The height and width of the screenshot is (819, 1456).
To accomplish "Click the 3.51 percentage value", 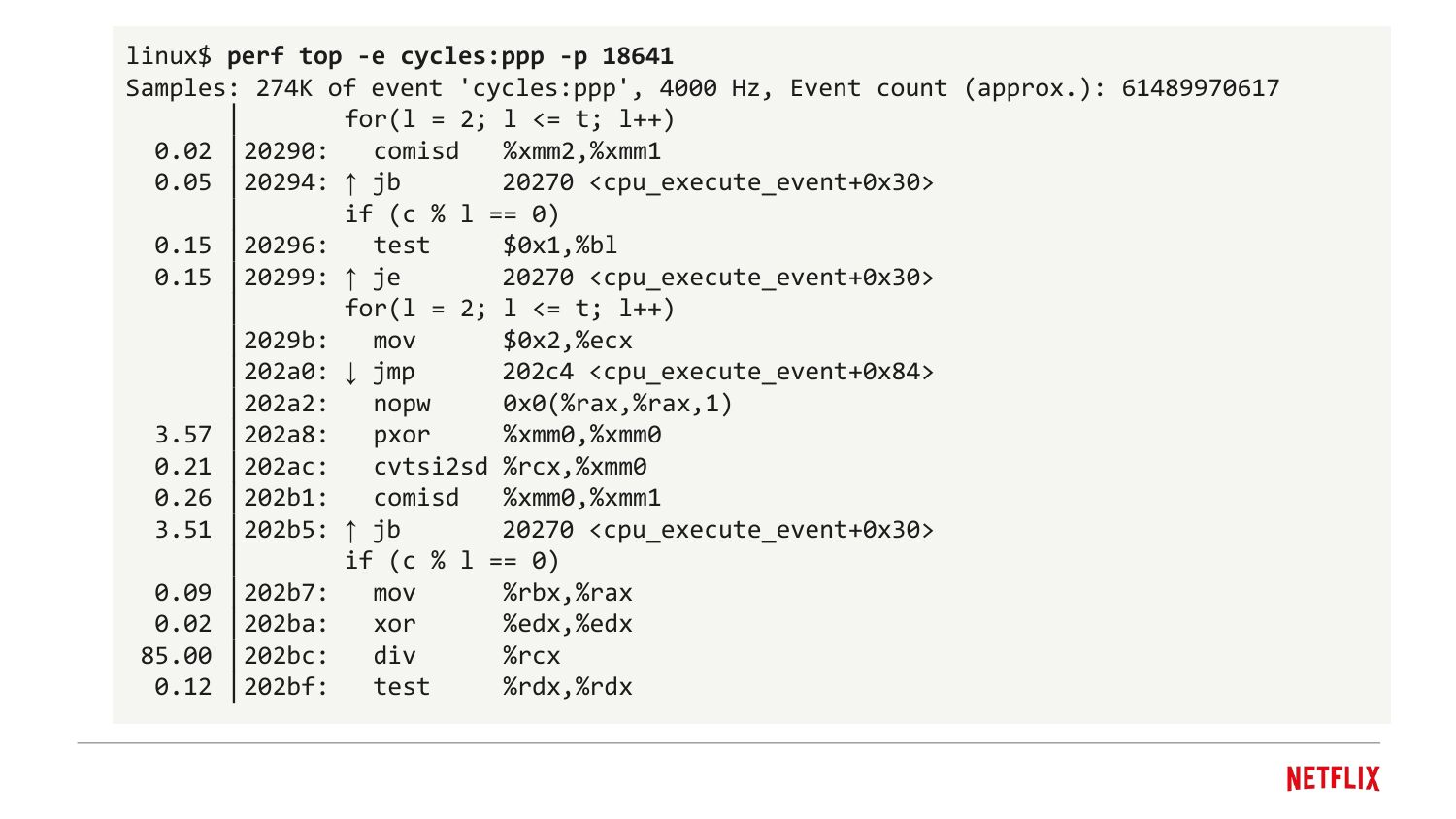I will (182, 530).
